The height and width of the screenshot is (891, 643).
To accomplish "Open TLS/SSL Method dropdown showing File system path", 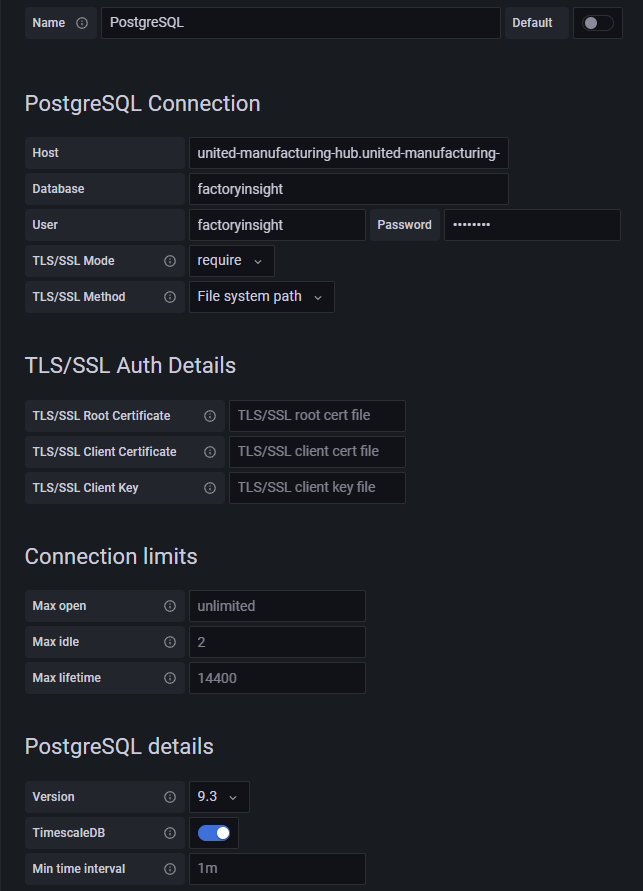I will pos(262,297).
